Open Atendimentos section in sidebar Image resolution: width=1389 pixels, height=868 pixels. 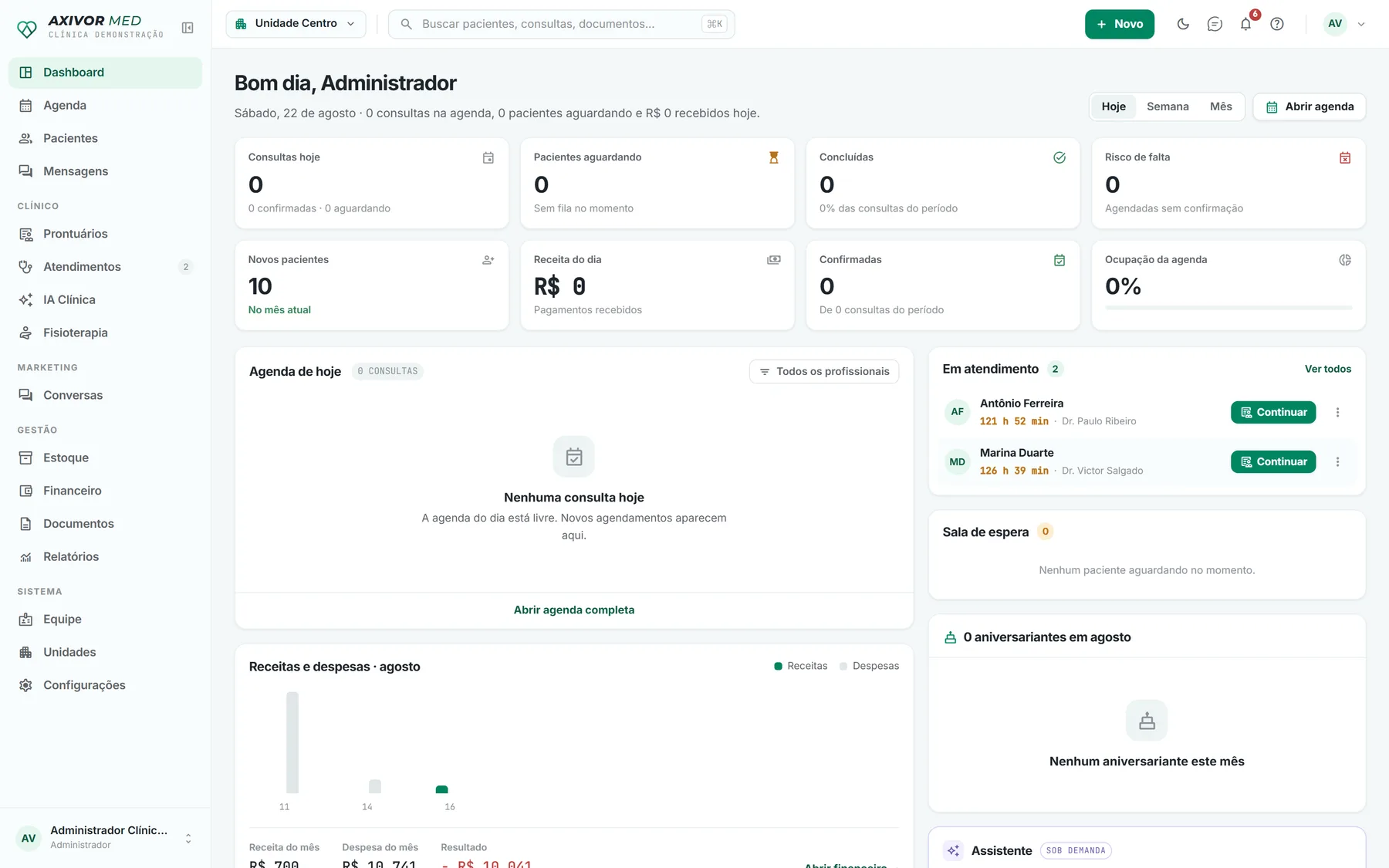(105, 267)
